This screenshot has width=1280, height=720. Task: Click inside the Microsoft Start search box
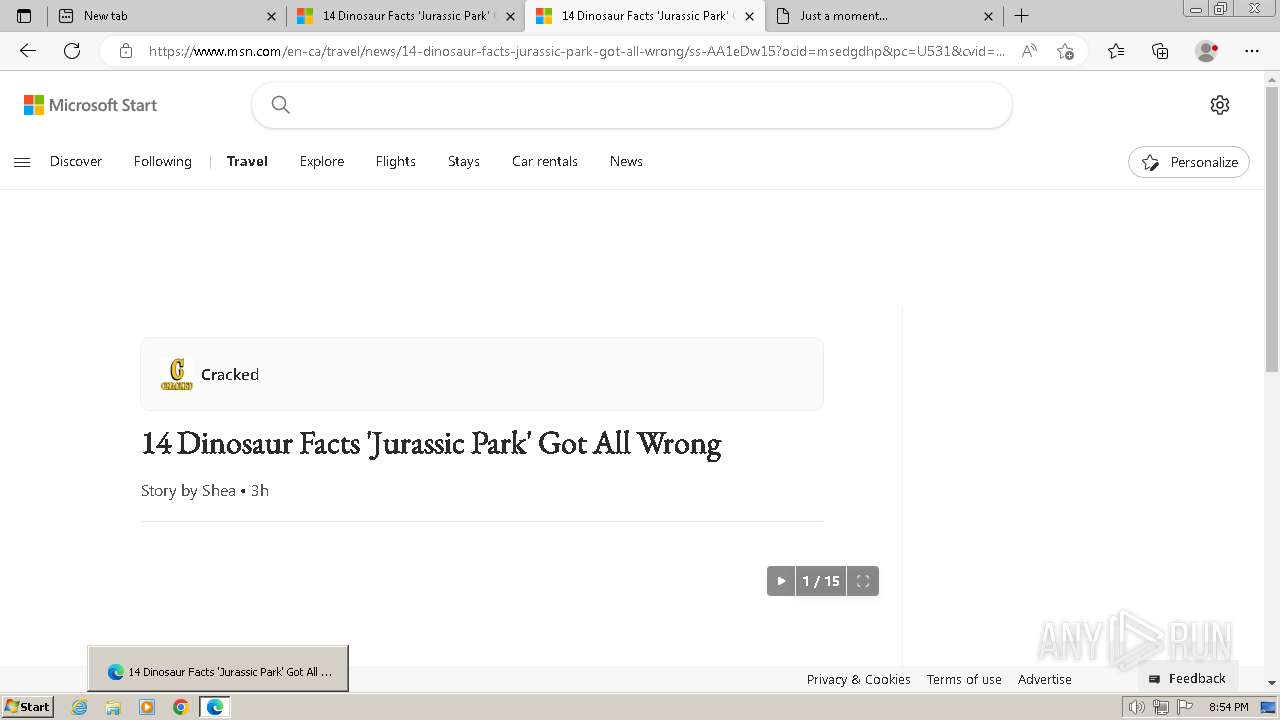[632, 105]
